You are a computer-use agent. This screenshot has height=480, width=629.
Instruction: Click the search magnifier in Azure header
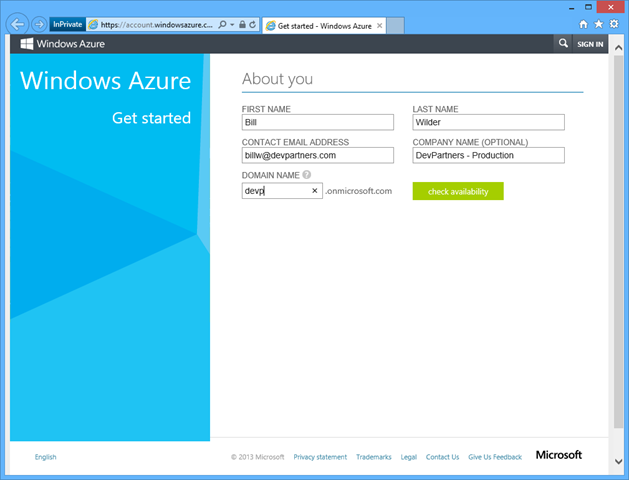(x=563, y=44)
